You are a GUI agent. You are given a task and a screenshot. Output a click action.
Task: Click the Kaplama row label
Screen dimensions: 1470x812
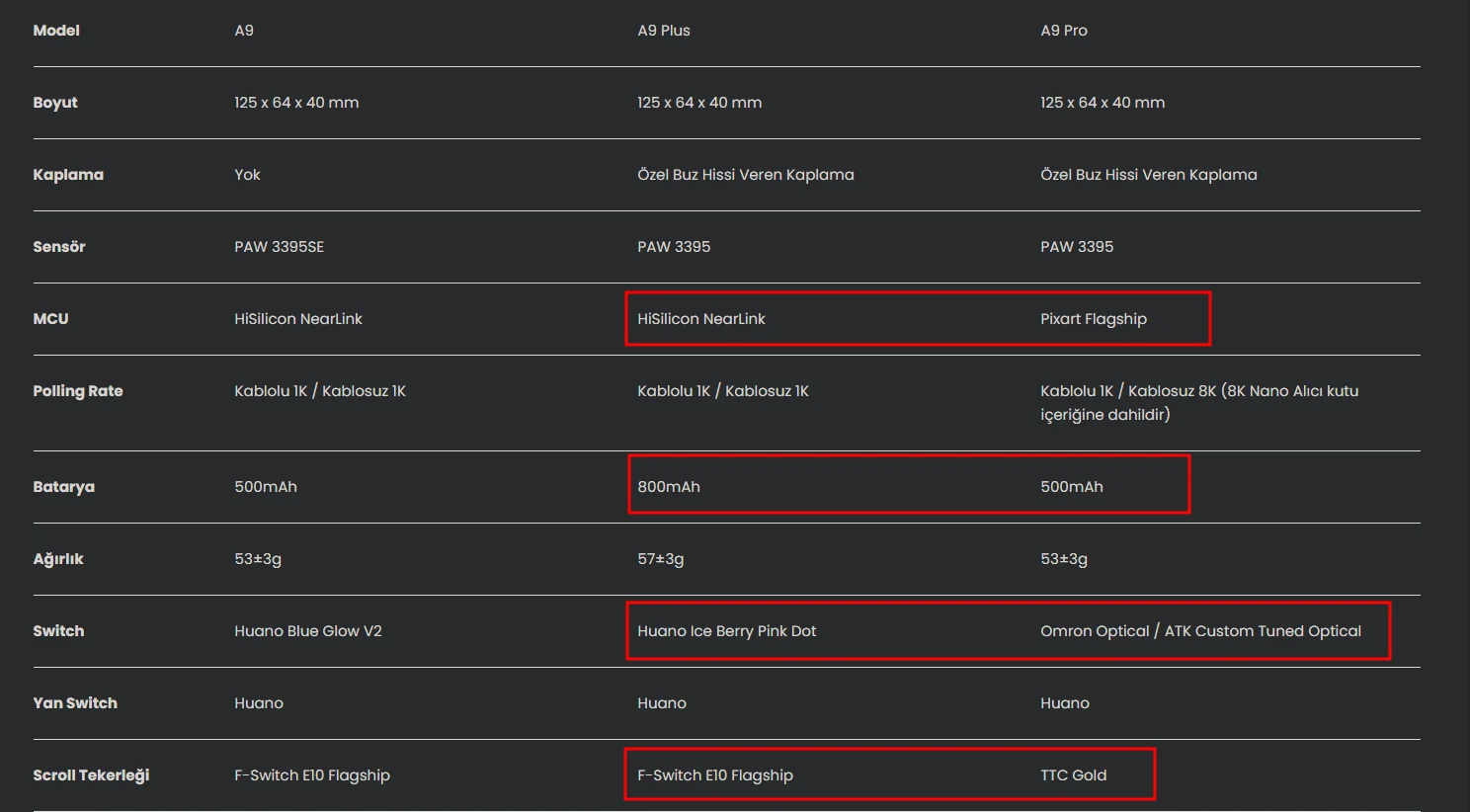pos(68,175)
